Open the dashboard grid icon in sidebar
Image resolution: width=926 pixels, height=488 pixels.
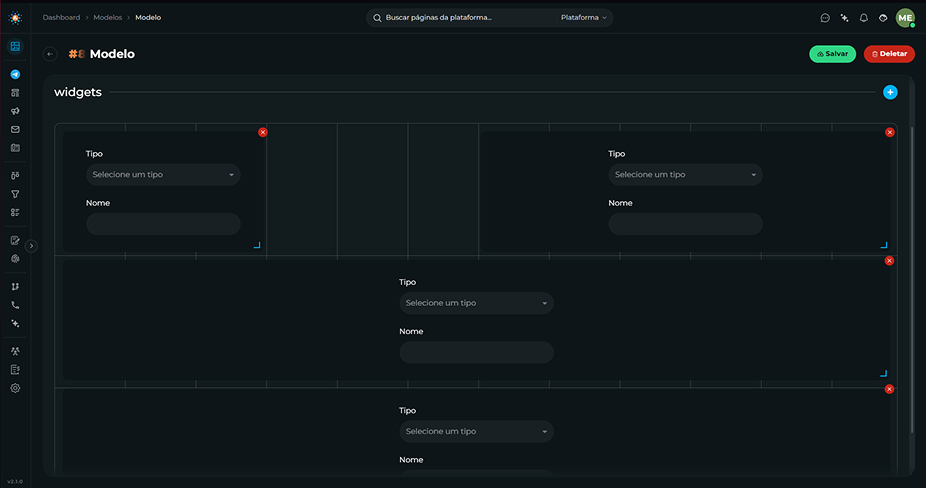coord(15,46)
